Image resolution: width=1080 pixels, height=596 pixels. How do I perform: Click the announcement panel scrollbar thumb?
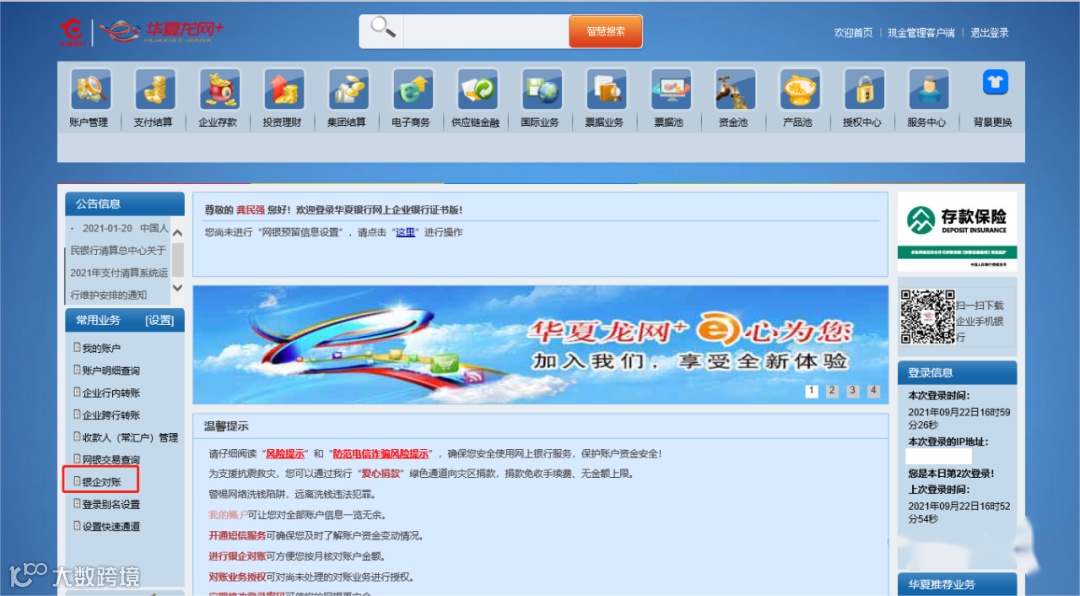(x=178, y=260)
